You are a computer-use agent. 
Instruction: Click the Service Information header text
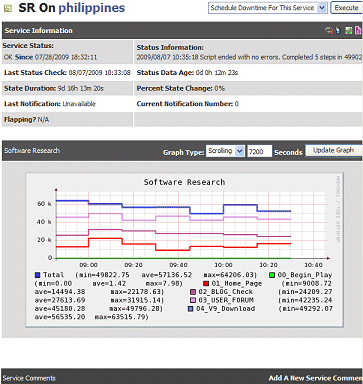click(38, 30)
